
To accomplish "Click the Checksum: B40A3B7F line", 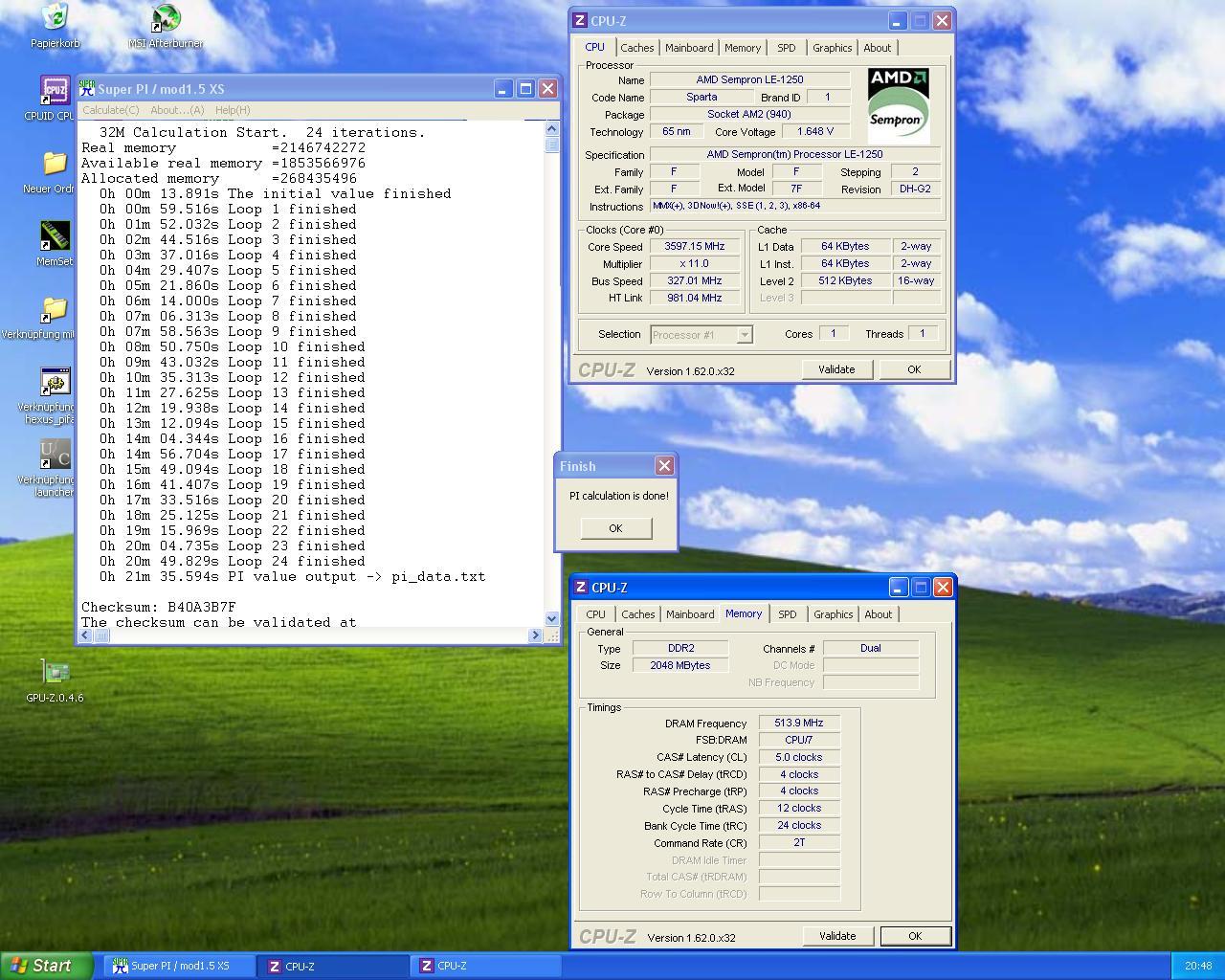I will (x=159, y=607).
